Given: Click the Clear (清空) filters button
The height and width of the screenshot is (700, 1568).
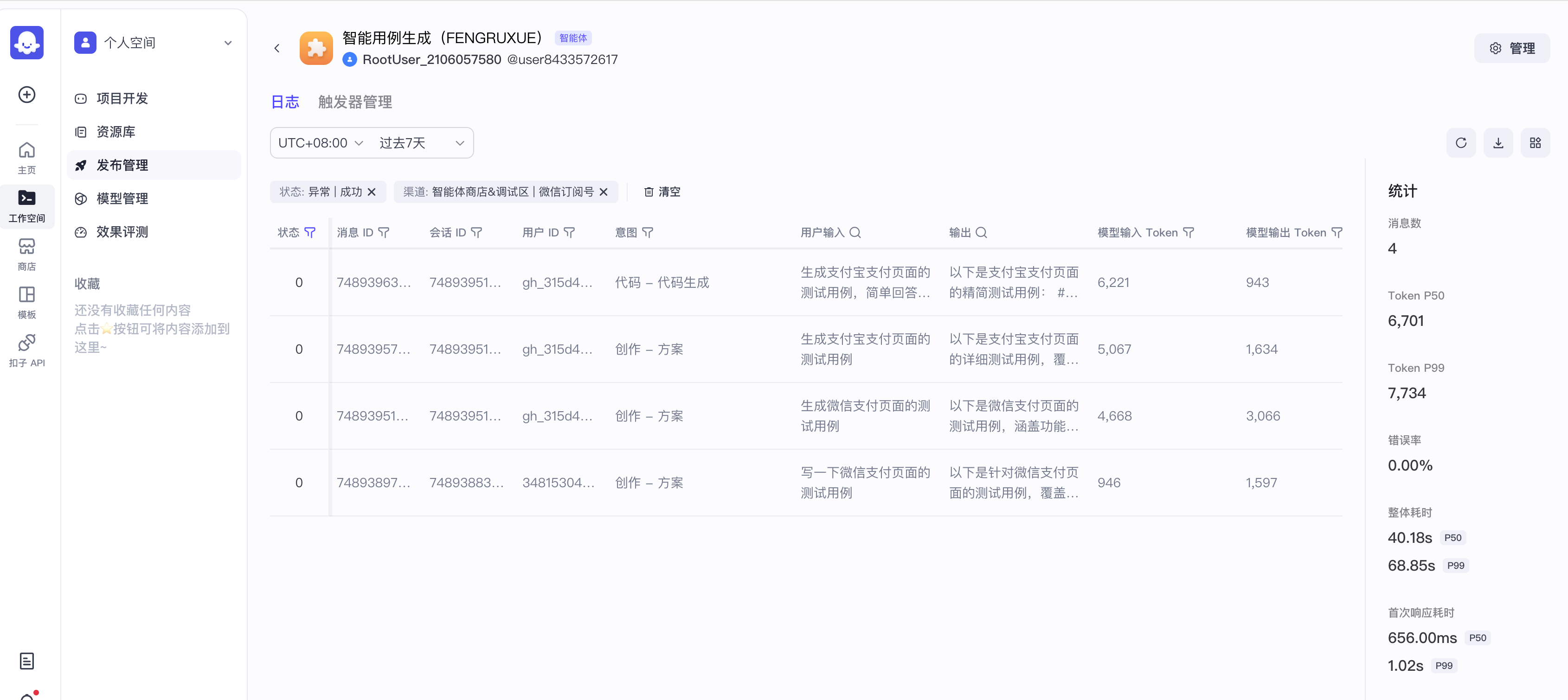Looking at the screenshot, I should pos(662,192).
